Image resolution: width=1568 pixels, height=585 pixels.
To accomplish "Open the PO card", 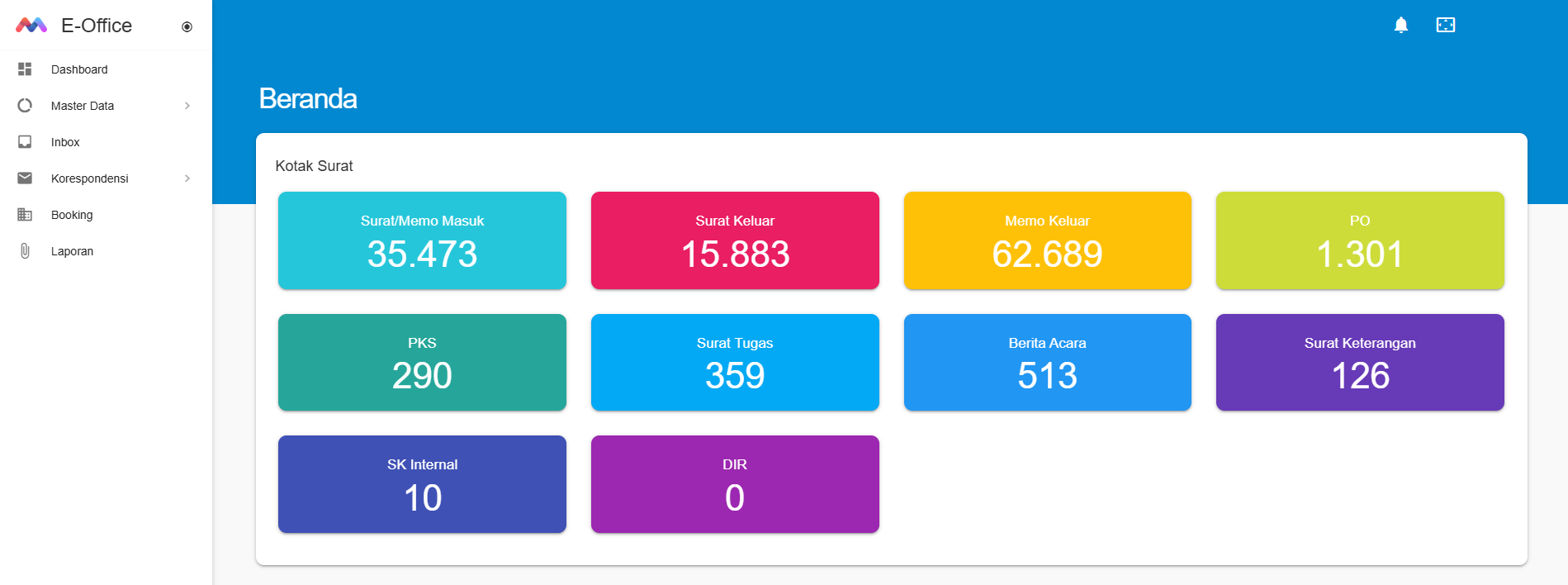I will [1360, 240].
